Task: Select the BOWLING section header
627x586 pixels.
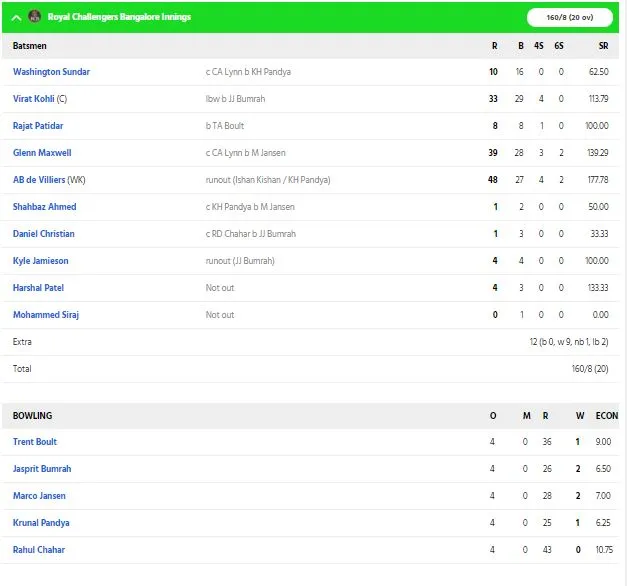Action: 32,416
